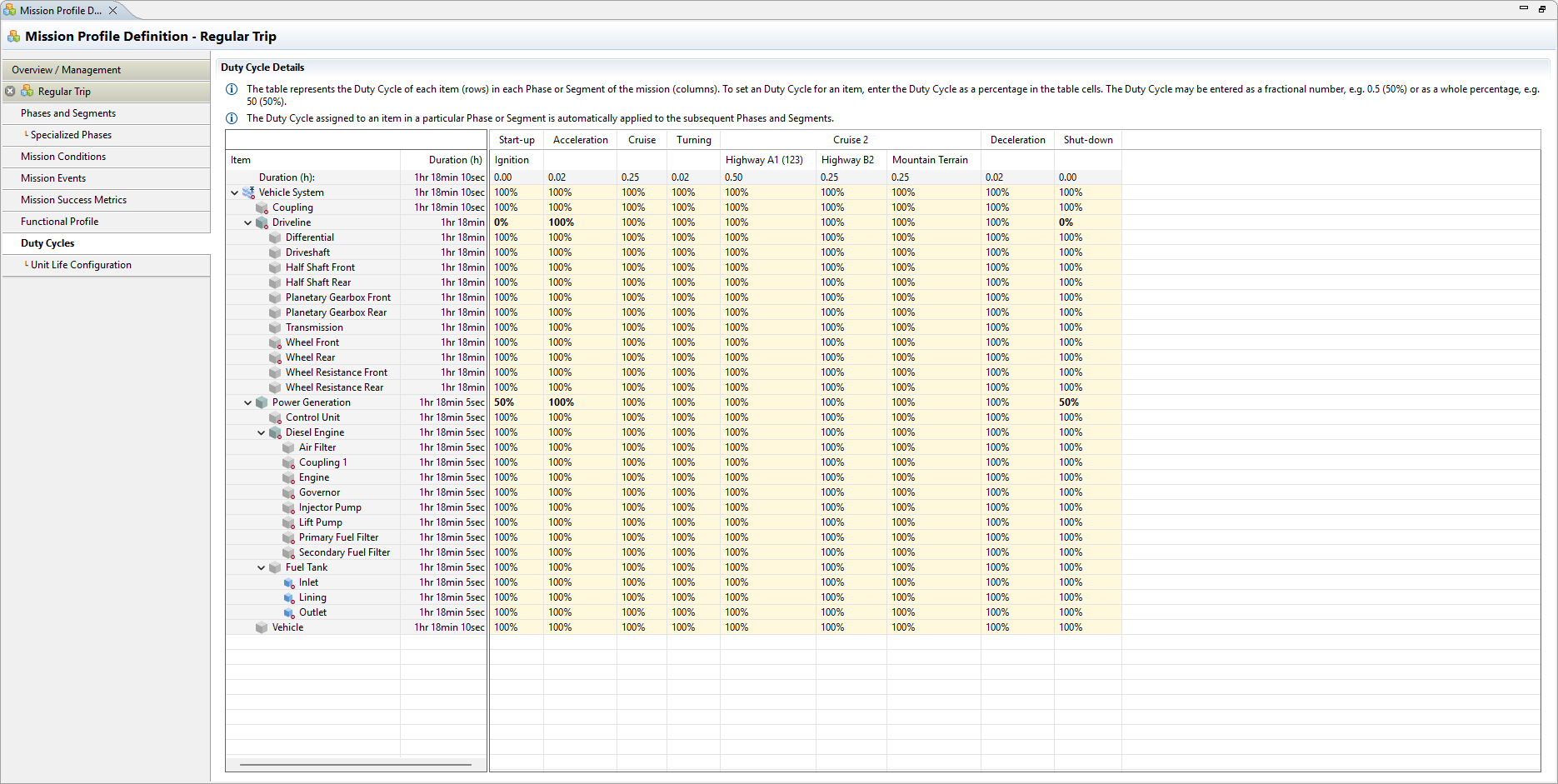Edit Driveline duty cycle for Start-up
The image size is (1558, 784).
point(517,222)
